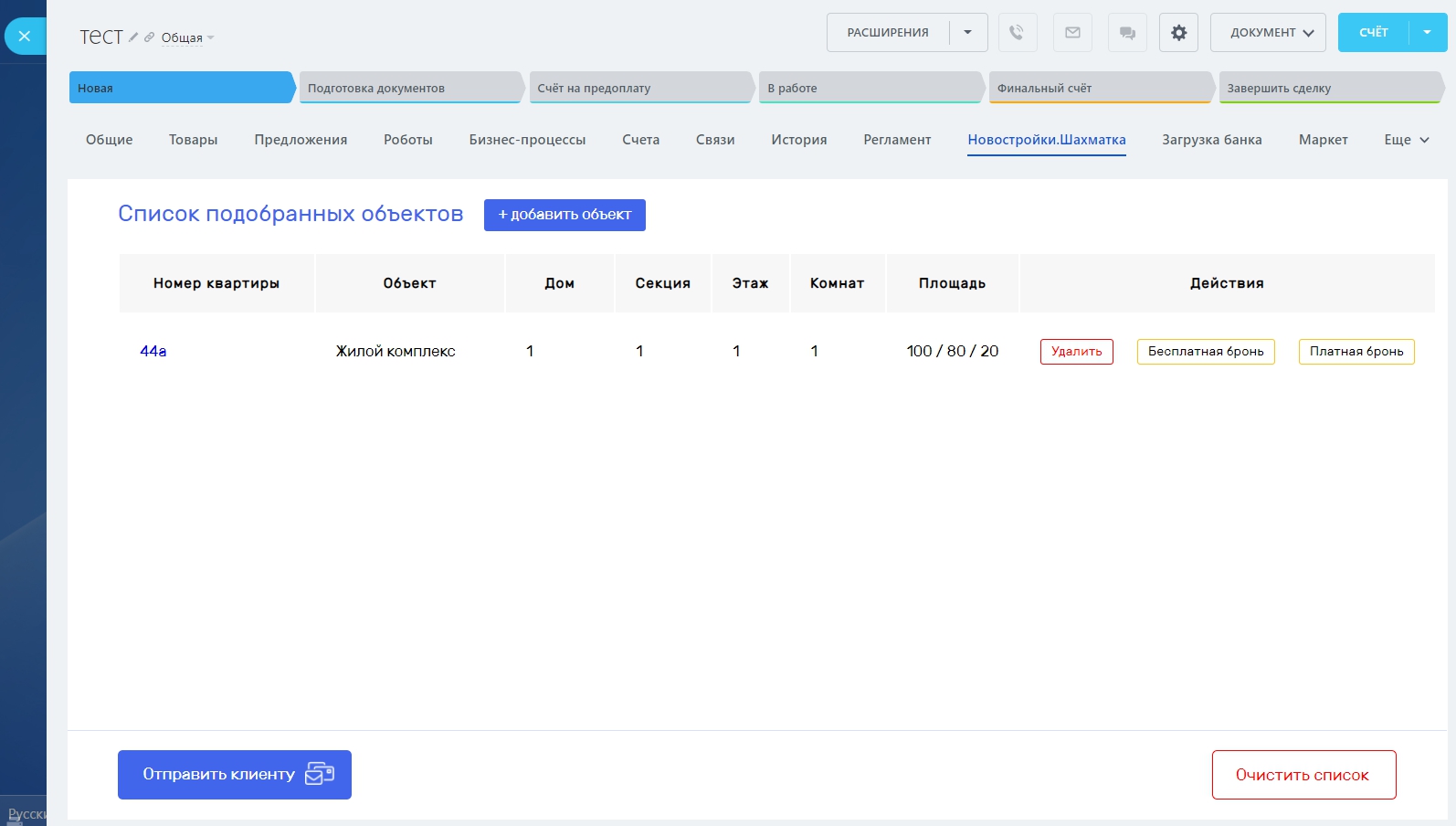Close the deal panel with X
This screenshot has width=1456, height=826.
tap(25, 37)
